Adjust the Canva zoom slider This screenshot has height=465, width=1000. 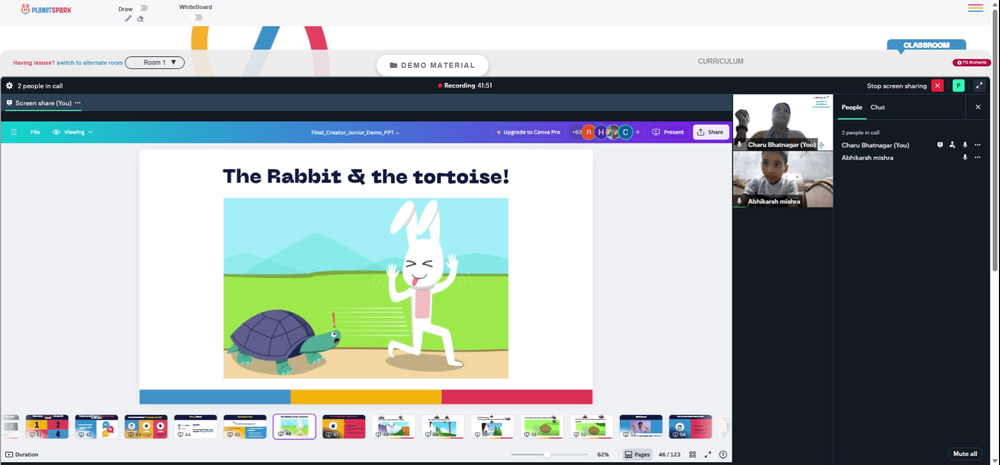click(x=549, y=455)
